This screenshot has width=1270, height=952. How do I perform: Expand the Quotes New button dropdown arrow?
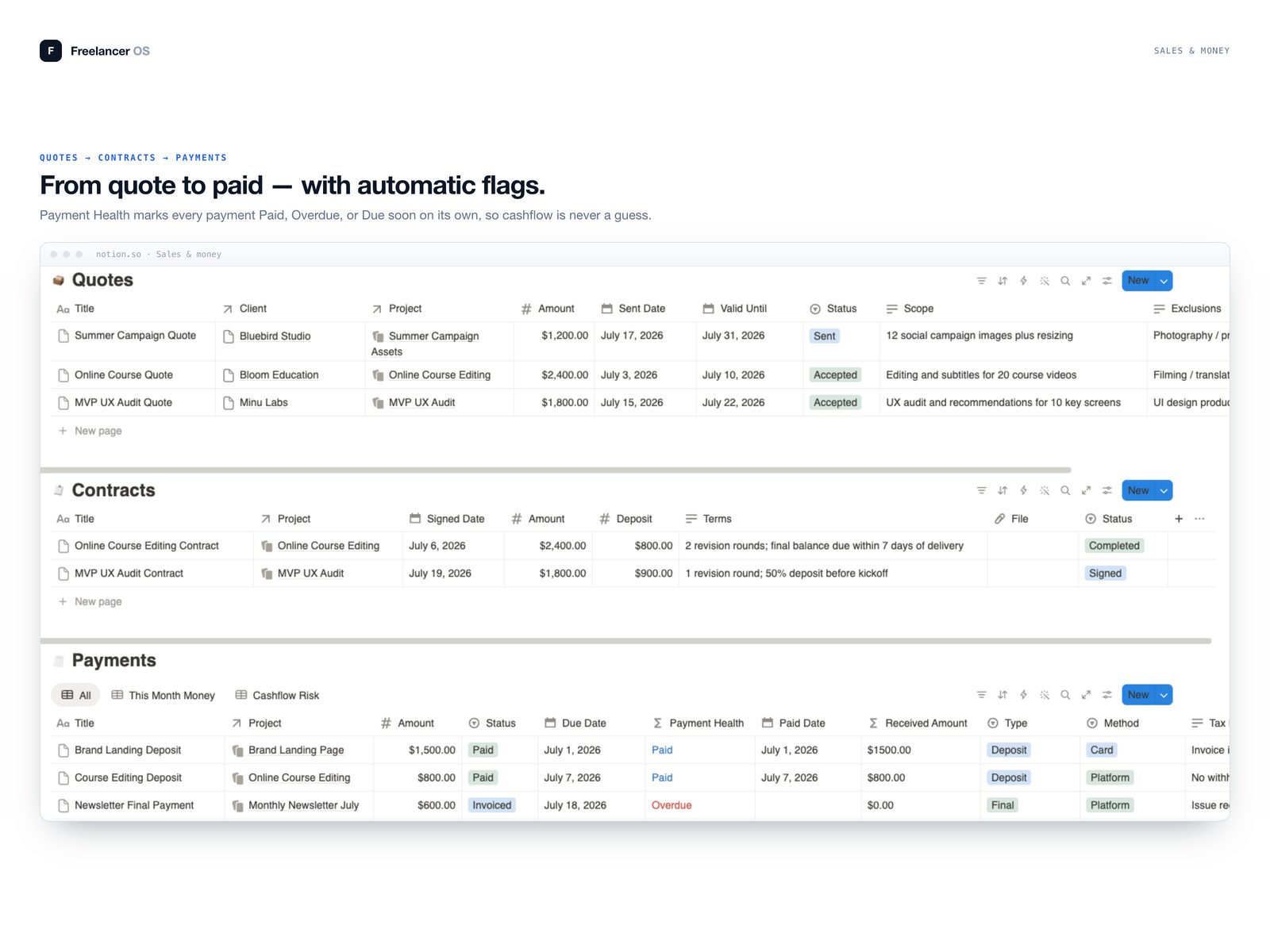1164,281
